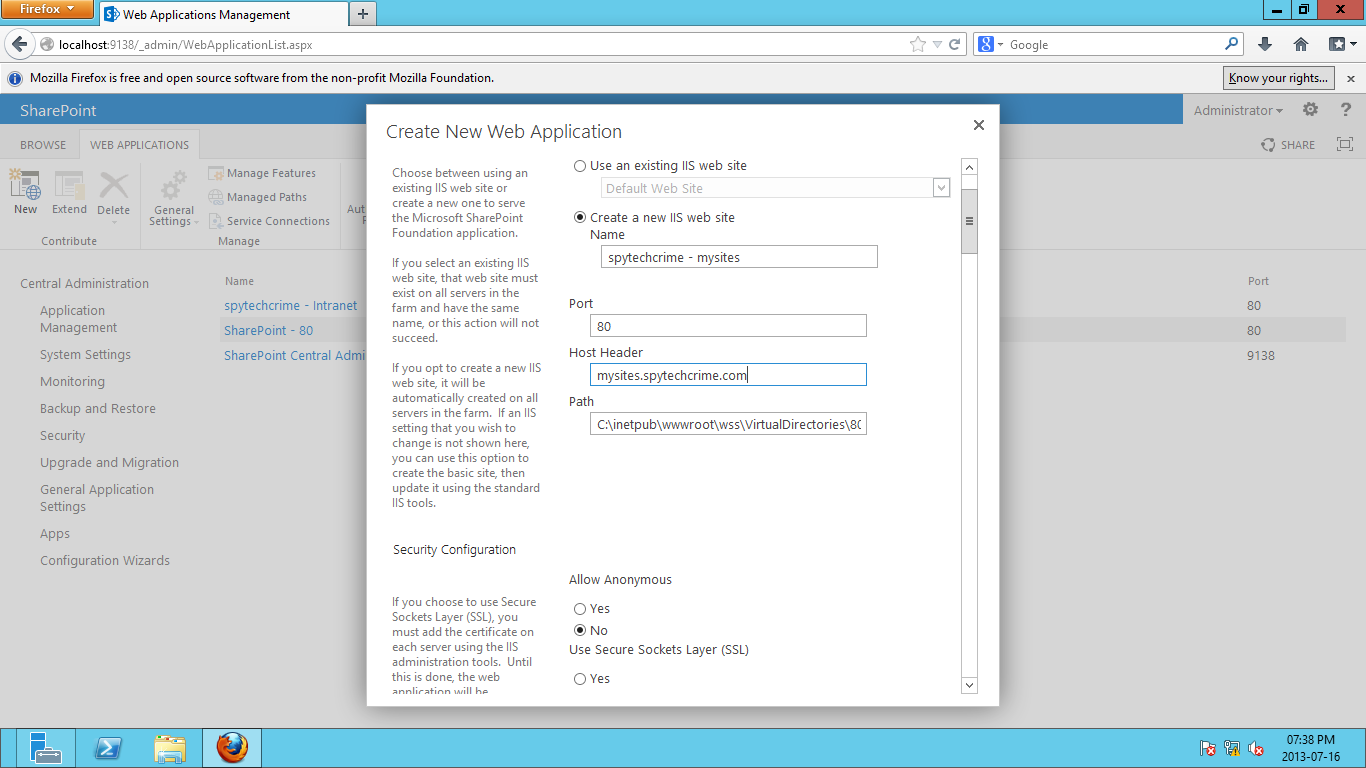Click the dialog scroll up arrow
The width and height of the screenshot is (1366, 768).
click(x=969, y=167)
